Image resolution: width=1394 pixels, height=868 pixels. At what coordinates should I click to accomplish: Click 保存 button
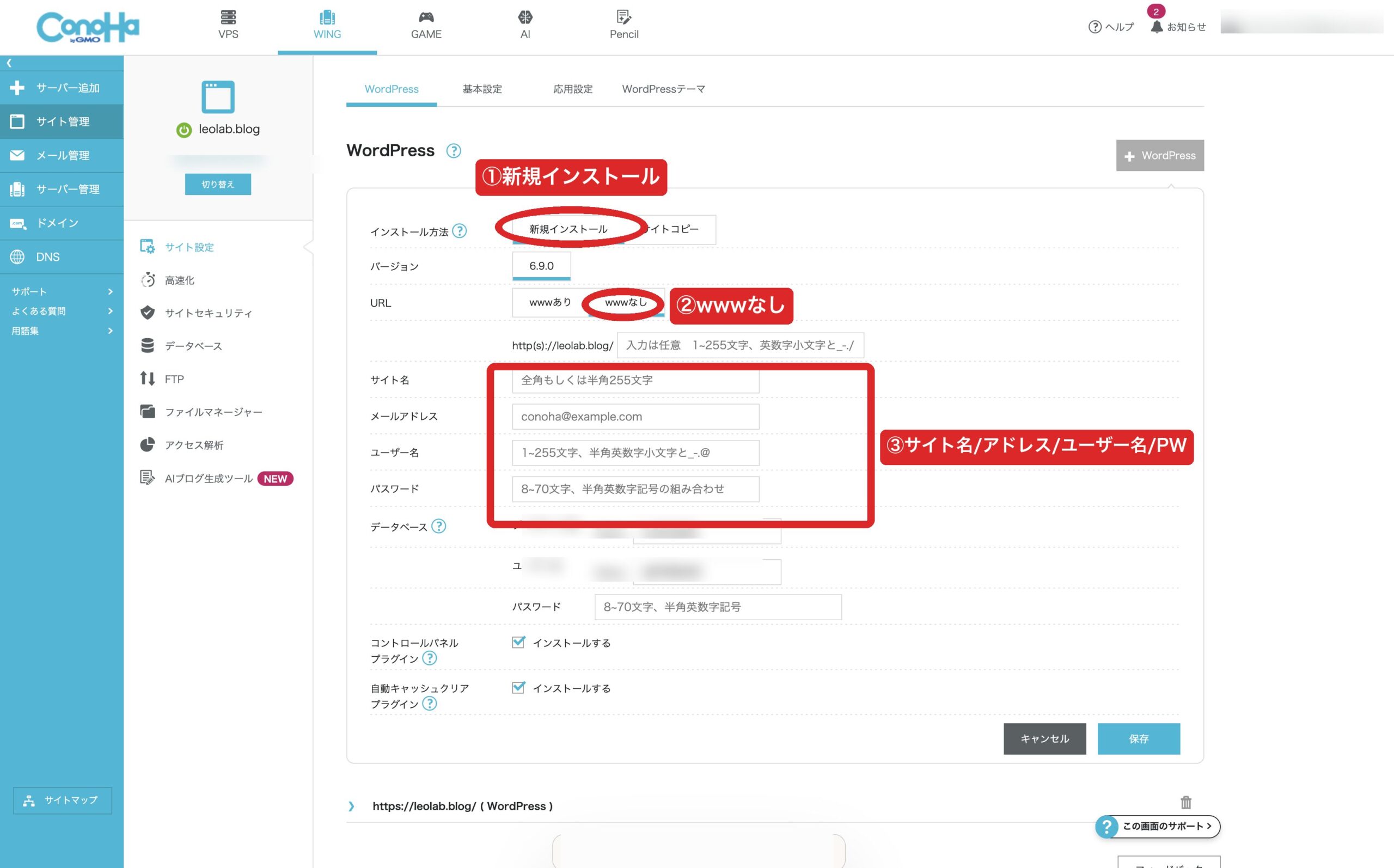[x=1139, y=739]
